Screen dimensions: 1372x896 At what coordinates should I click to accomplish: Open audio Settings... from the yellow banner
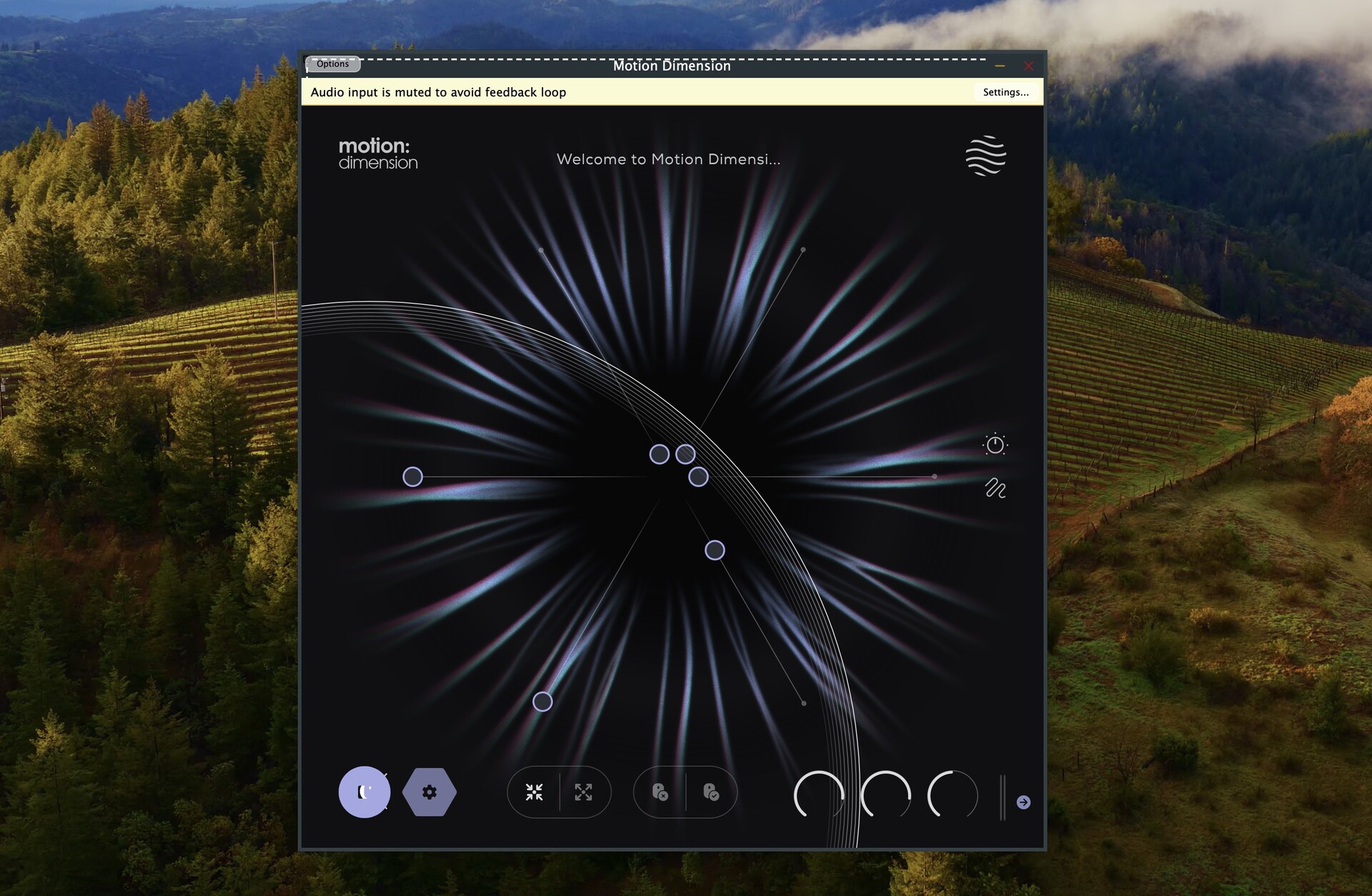pyautogui.click(x=1005, y=92)
